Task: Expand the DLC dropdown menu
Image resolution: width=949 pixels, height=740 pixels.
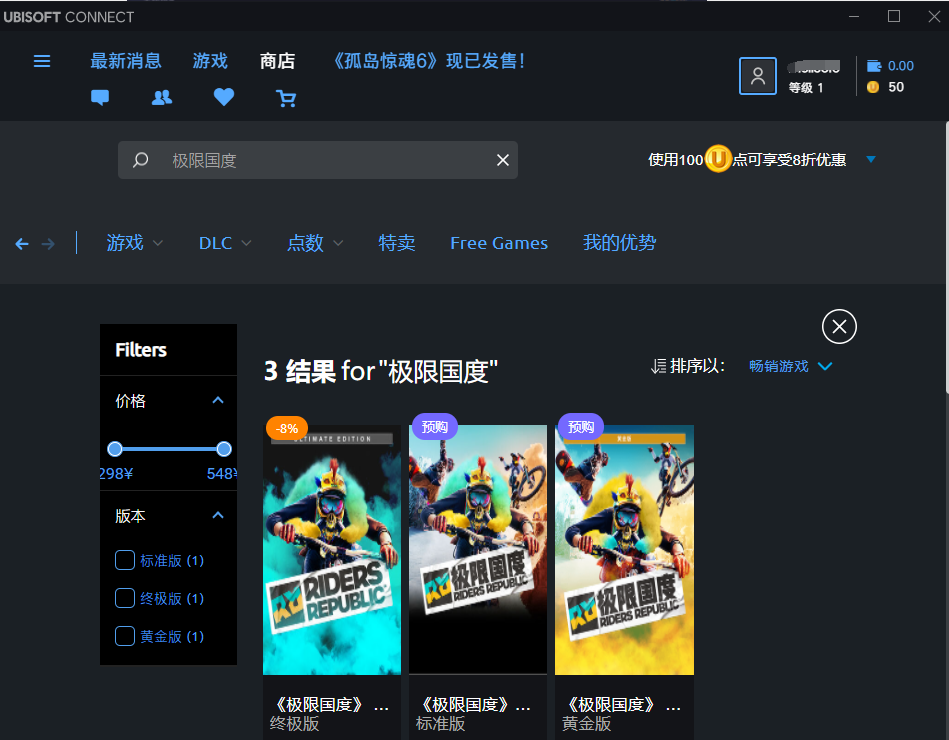Action: 225,243
